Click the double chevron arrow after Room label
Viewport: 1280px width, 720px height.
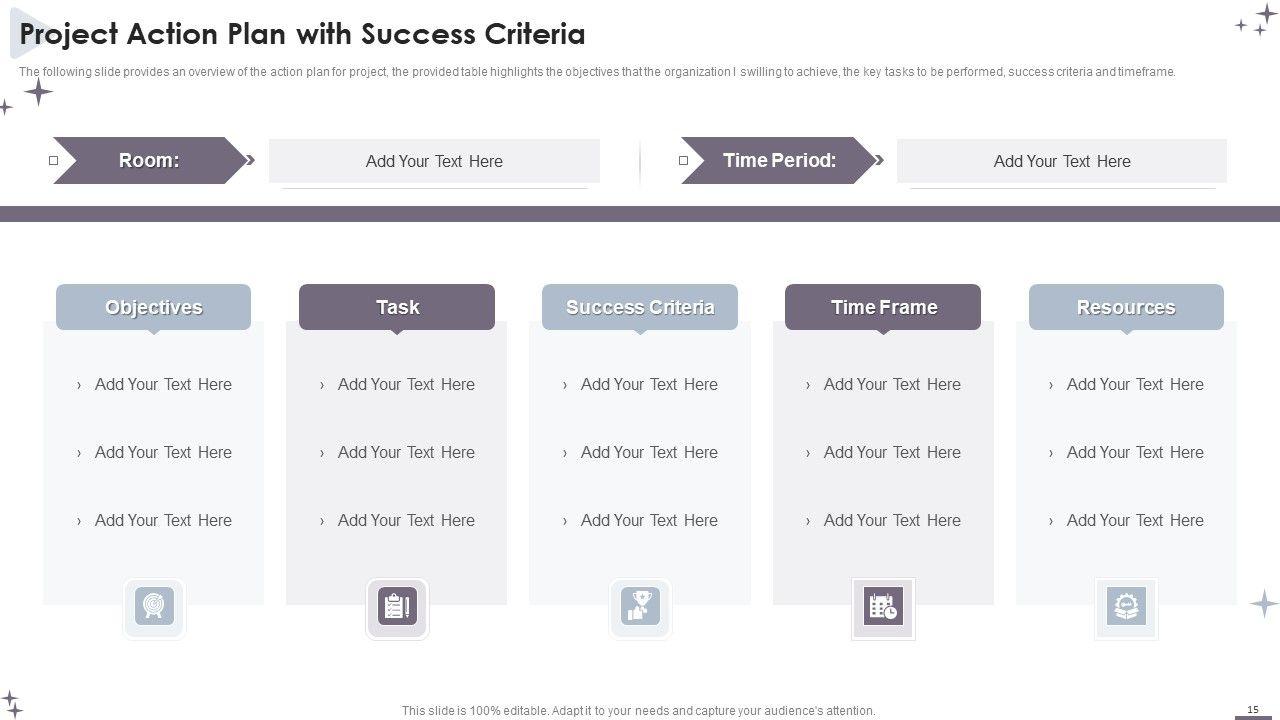coord(250,160)
